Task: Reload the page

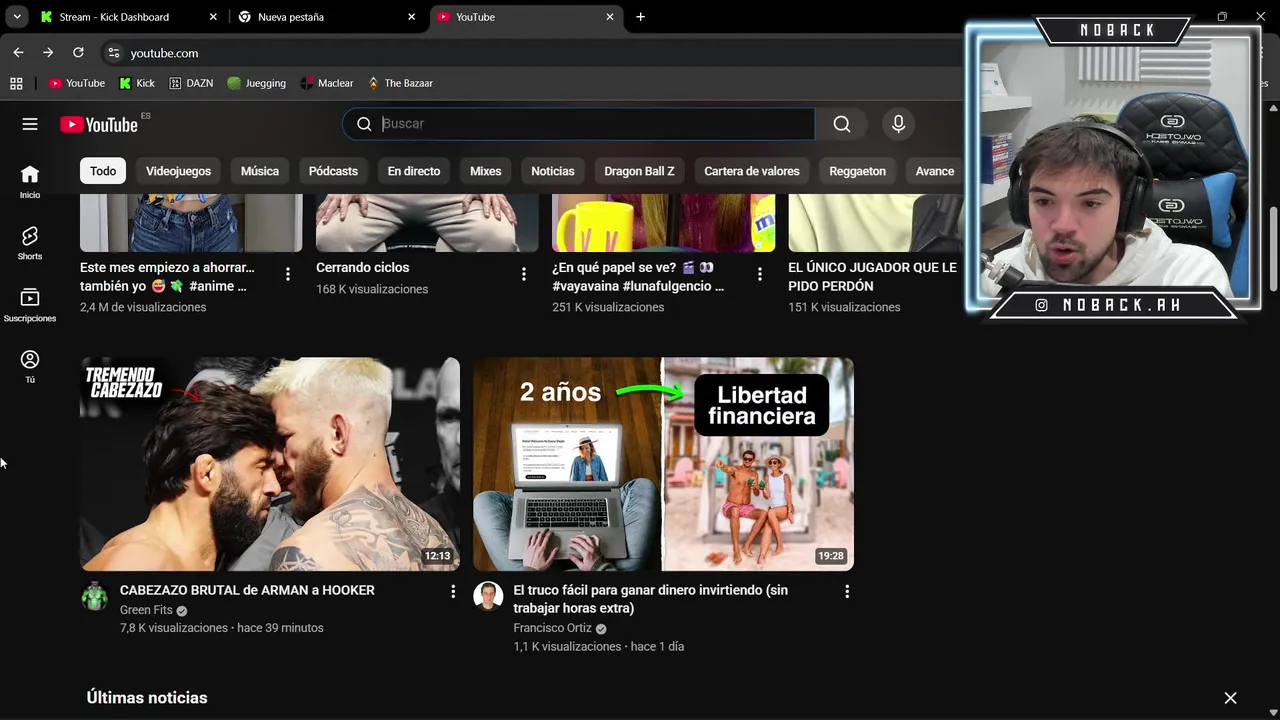Action: [x=78, y=53]
